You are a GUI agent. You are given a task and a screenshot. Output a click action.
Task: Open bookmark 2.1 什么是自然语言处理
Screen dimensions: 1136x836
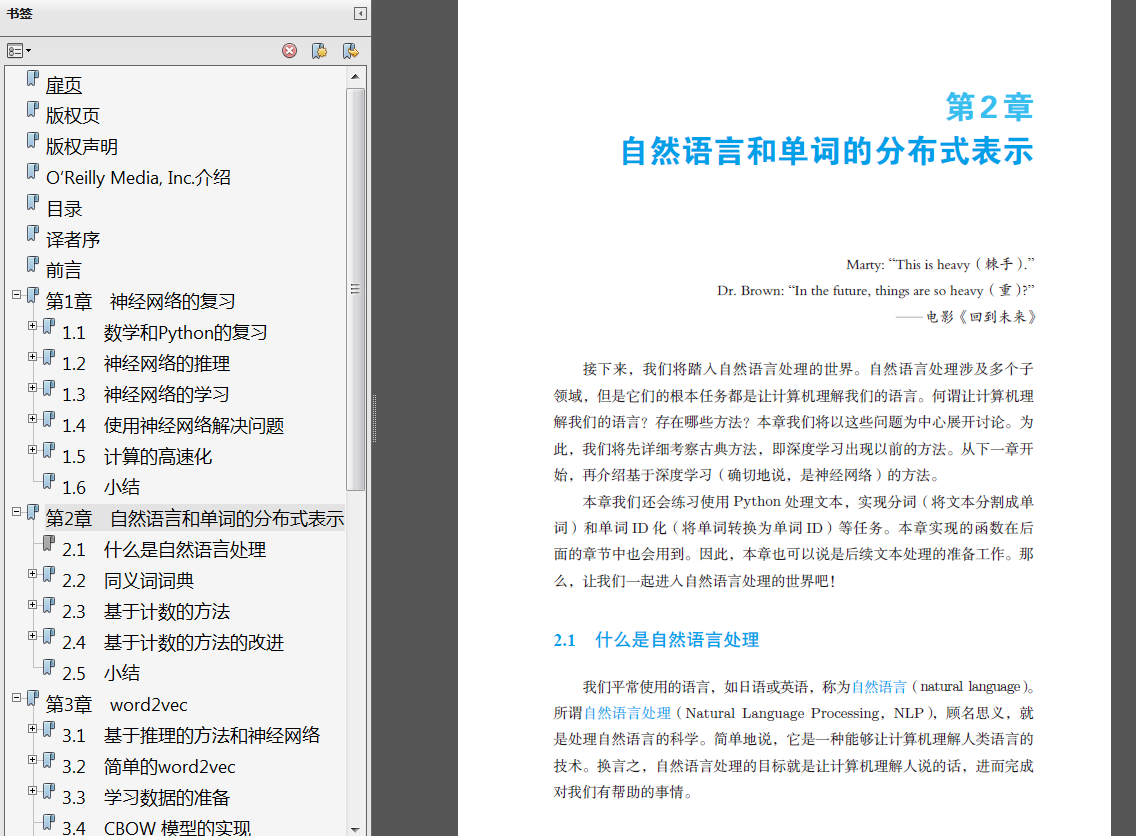point(164,550)
